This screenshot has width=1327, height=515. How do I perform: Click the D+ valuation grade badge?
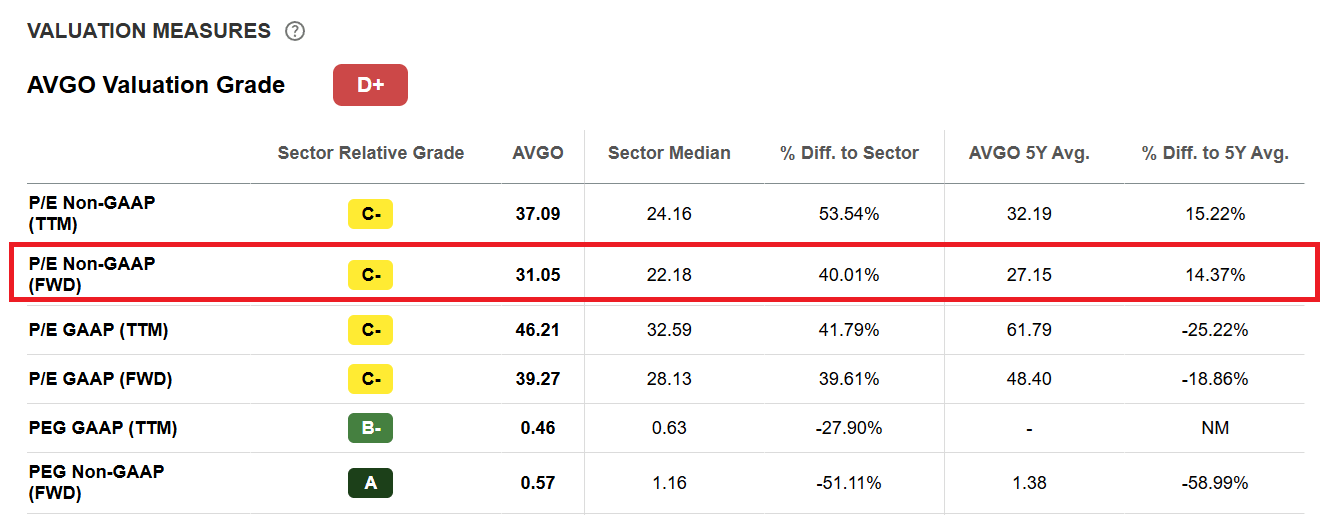(x=370, y=85)
